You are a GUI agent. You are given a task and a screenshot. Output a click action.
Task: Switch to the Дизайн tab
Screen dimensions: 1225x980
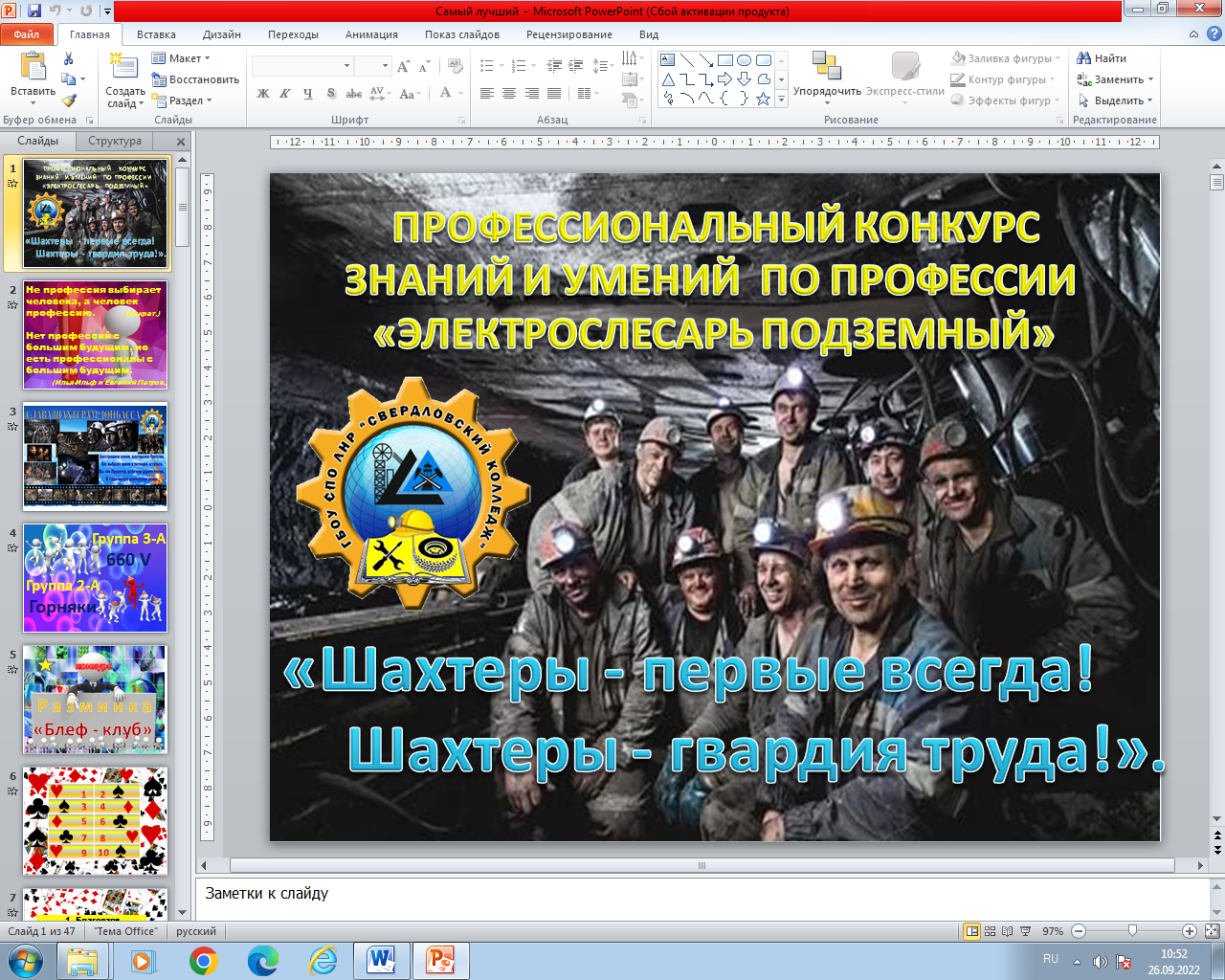222,34
